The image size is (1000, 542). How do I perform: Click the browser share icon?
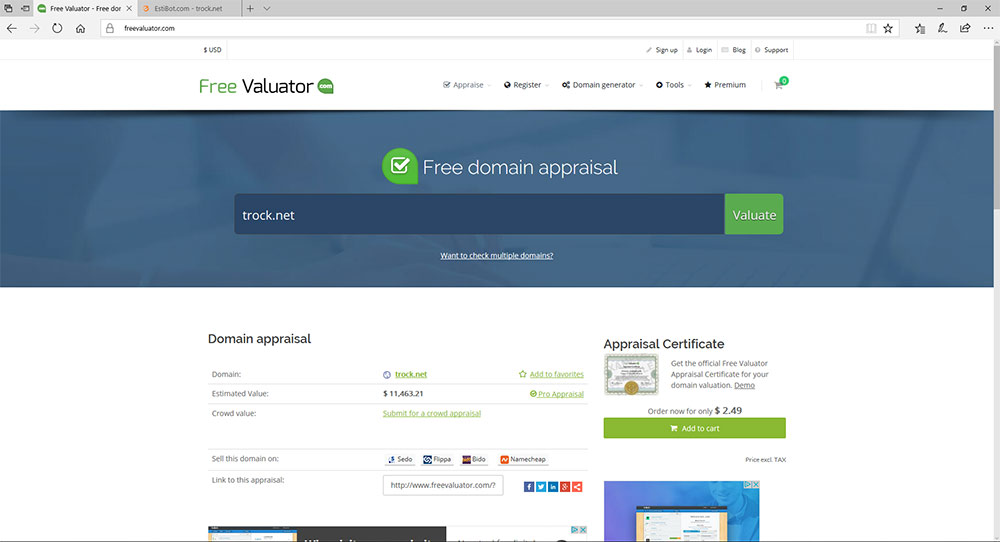coord(965,28)
